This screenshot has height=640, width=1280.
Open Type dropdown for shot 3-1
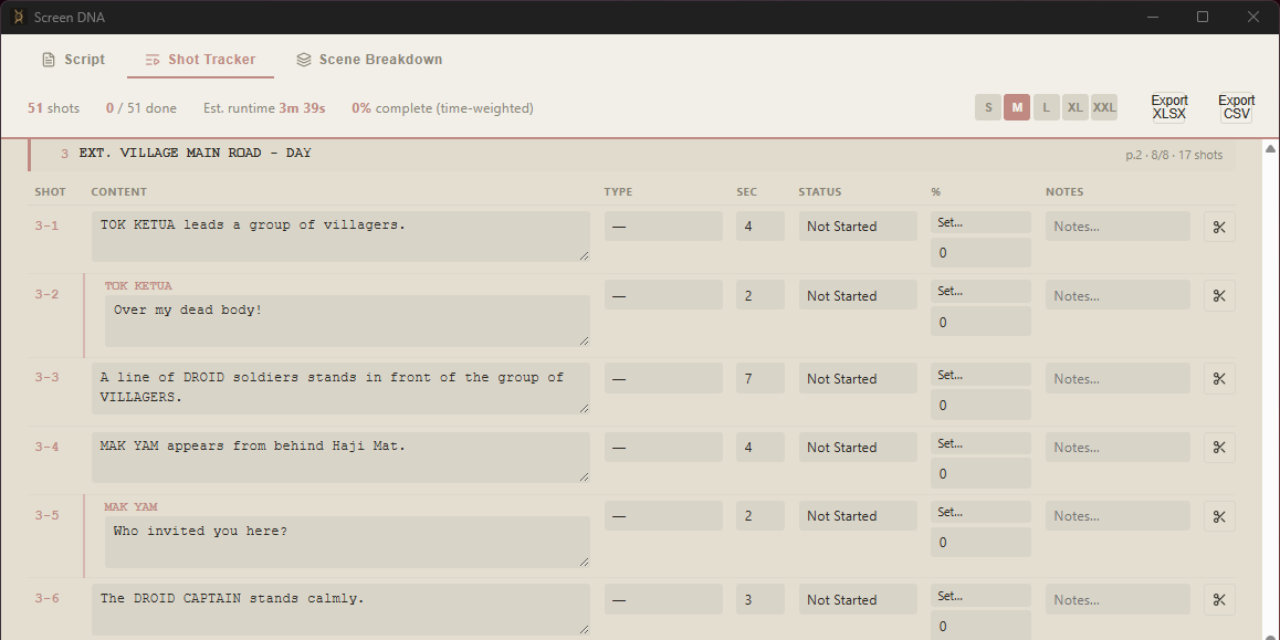pyautogui.click(x=663, y=226)
